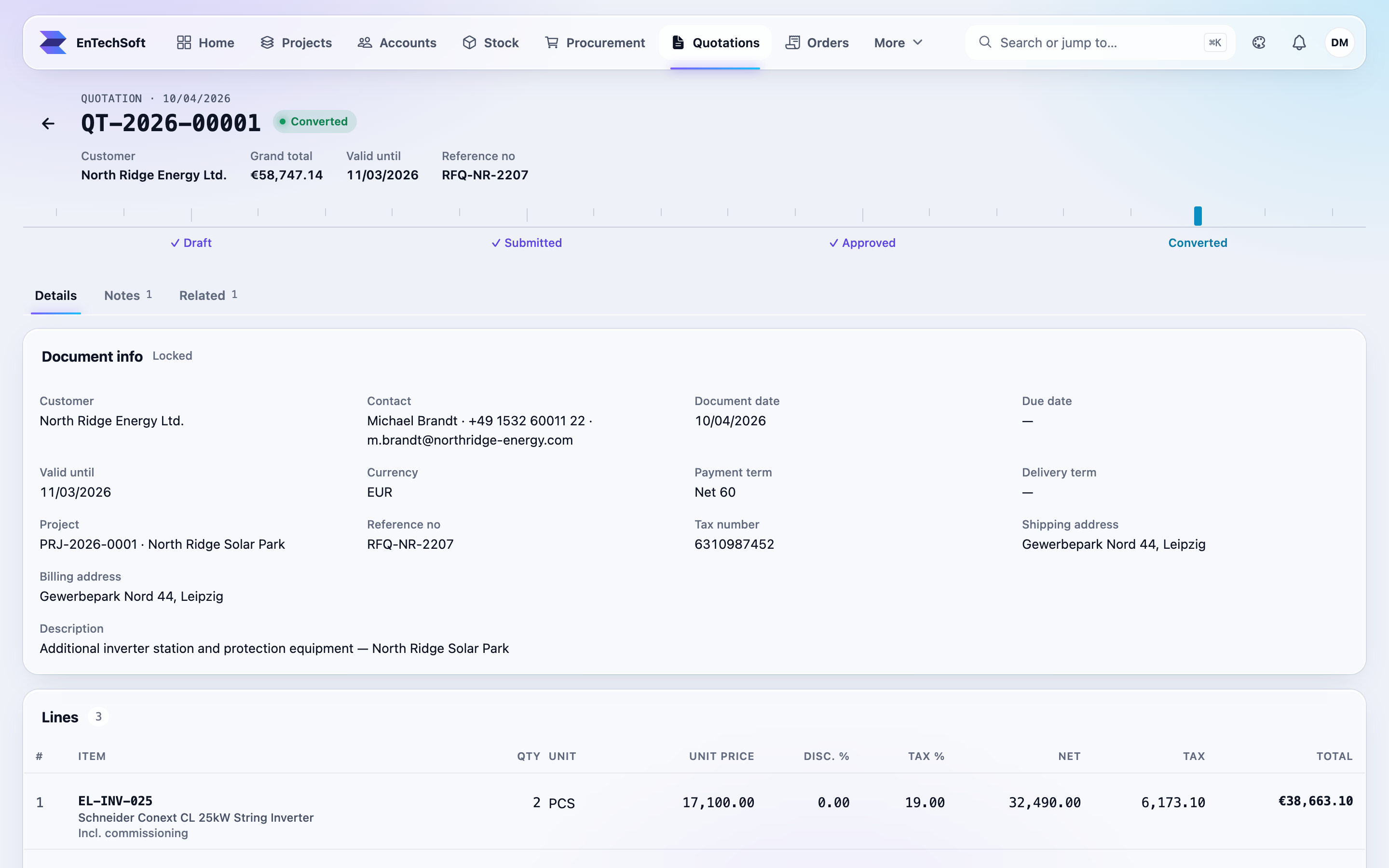
Task: Click shipping address Gewerbepark Nord 44, Leipzig
Action: [x=1114, y=544]
